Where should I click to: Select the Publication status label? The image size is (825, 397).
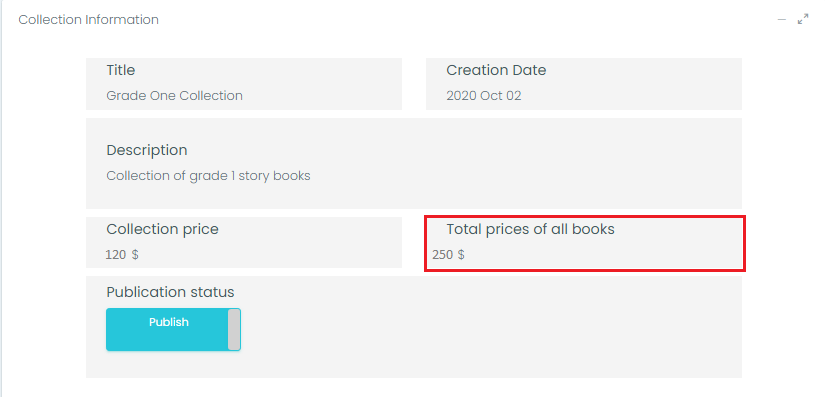tap(170, 292)
